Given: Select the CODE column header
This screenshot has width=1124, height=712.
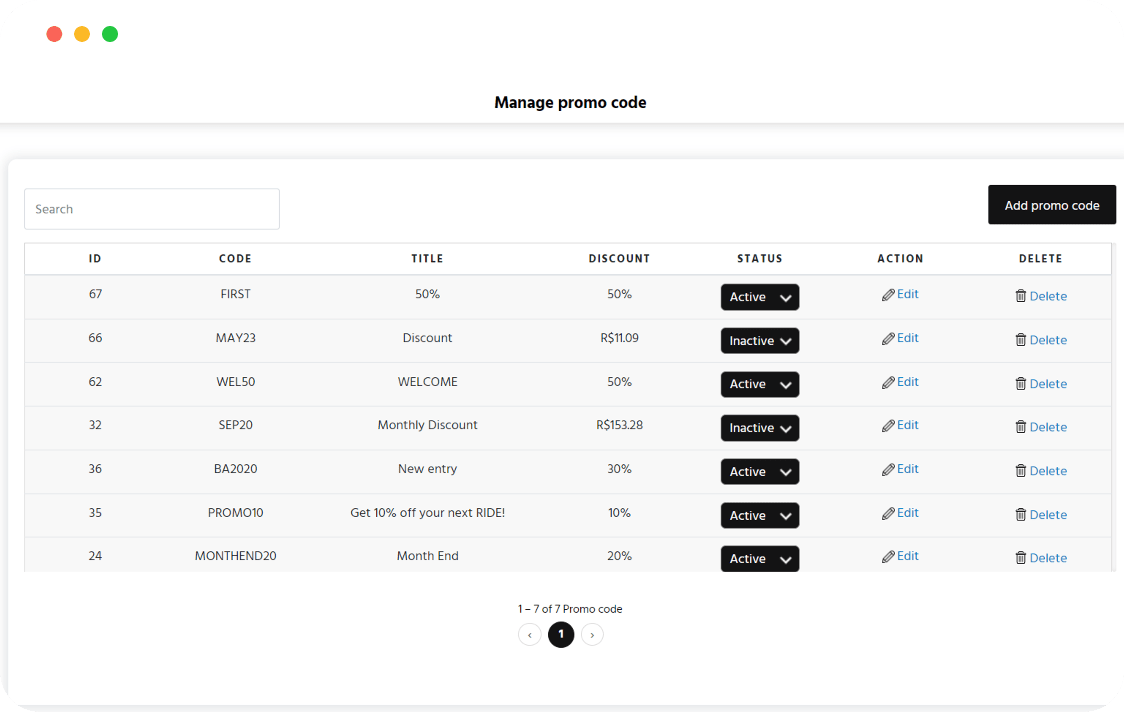Looking at the screenshot, I should tap(235, 258).
